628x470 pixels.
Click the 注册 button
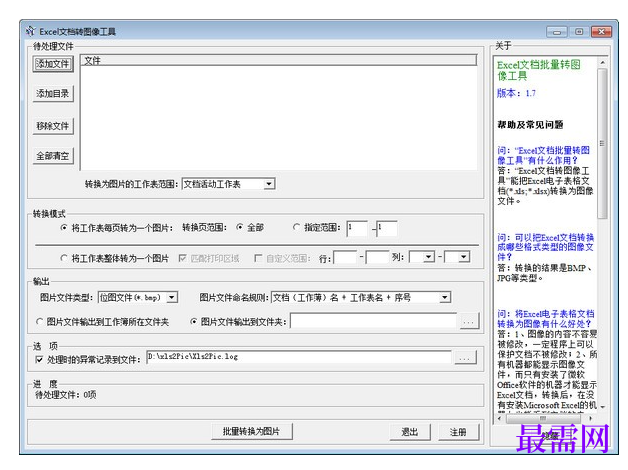click(x=458, y=432)
